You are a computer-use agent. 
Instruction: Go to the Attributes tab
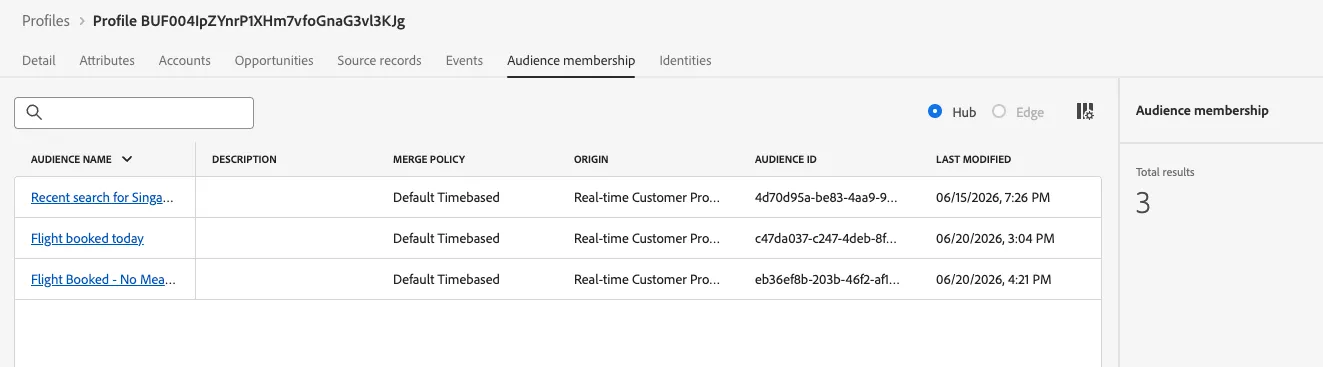(107, 60)
